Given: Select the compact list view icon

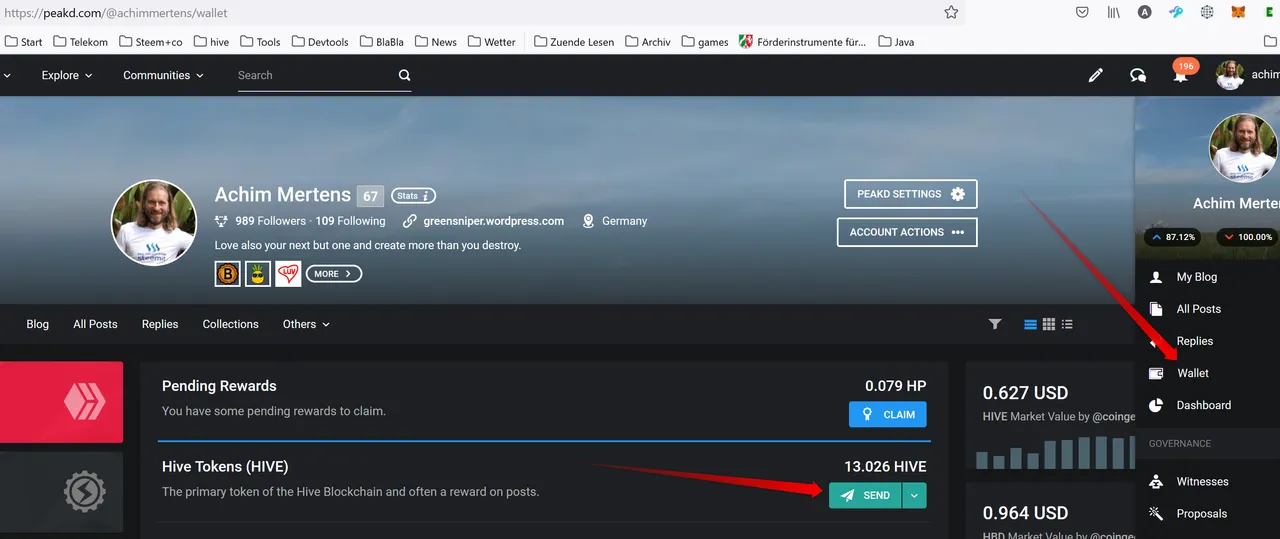Looking at the screenshot, I should click(x=1067, y=324).
